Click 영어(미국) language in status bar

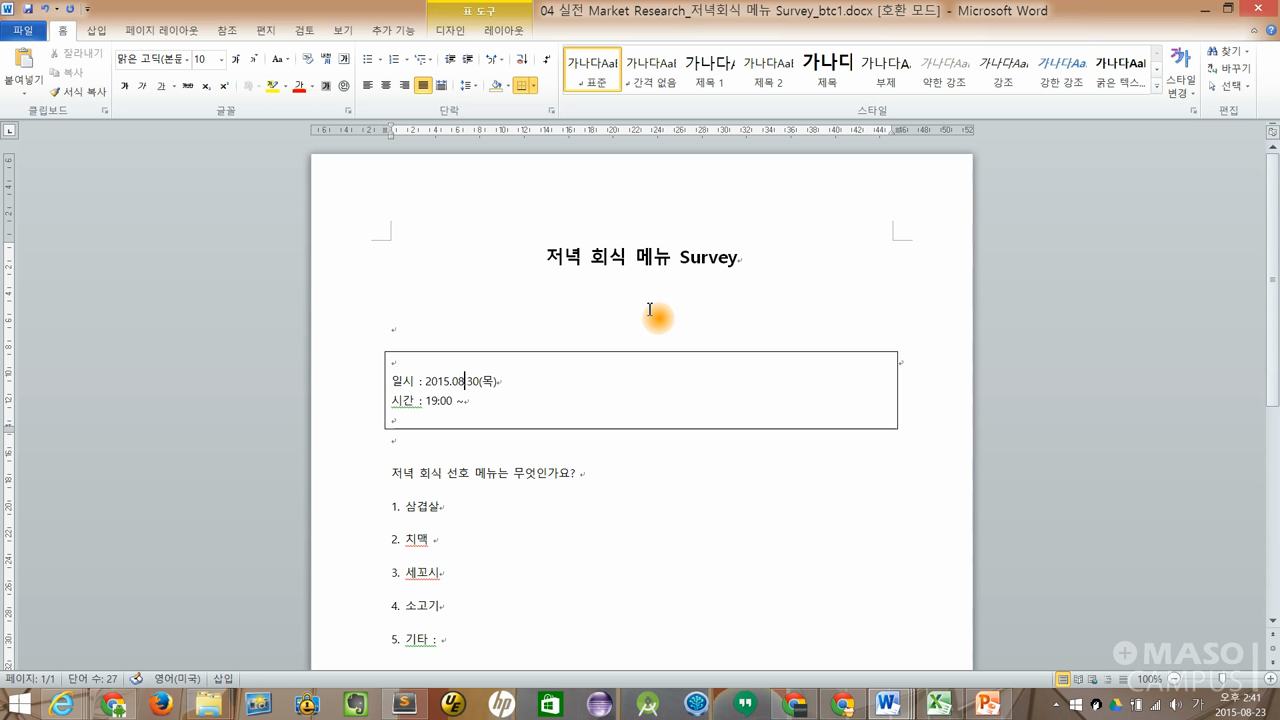pyautogui.click(x=177, y=679)
